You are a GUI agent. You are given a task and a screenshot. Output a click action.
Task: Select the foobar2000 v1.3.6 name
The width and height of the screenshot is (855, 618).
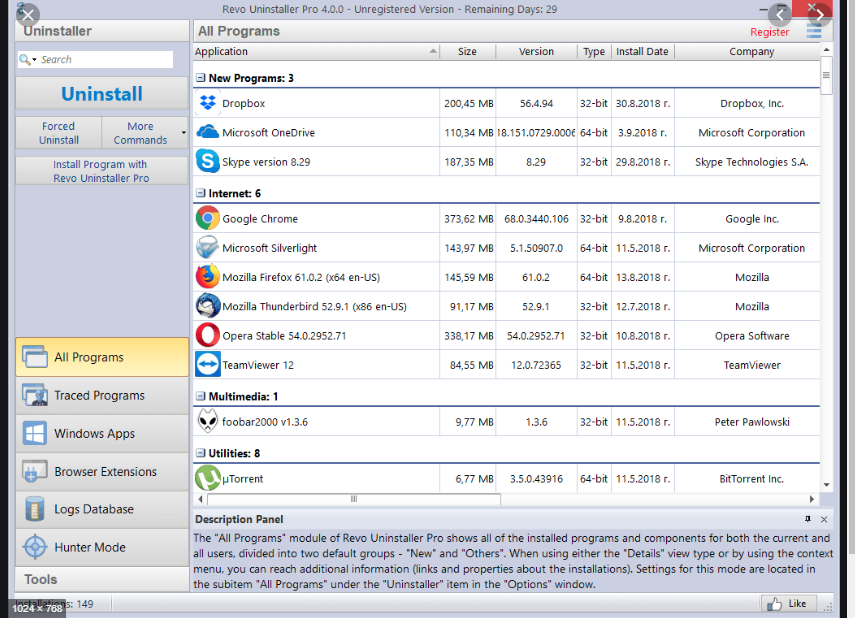point(265,422)
